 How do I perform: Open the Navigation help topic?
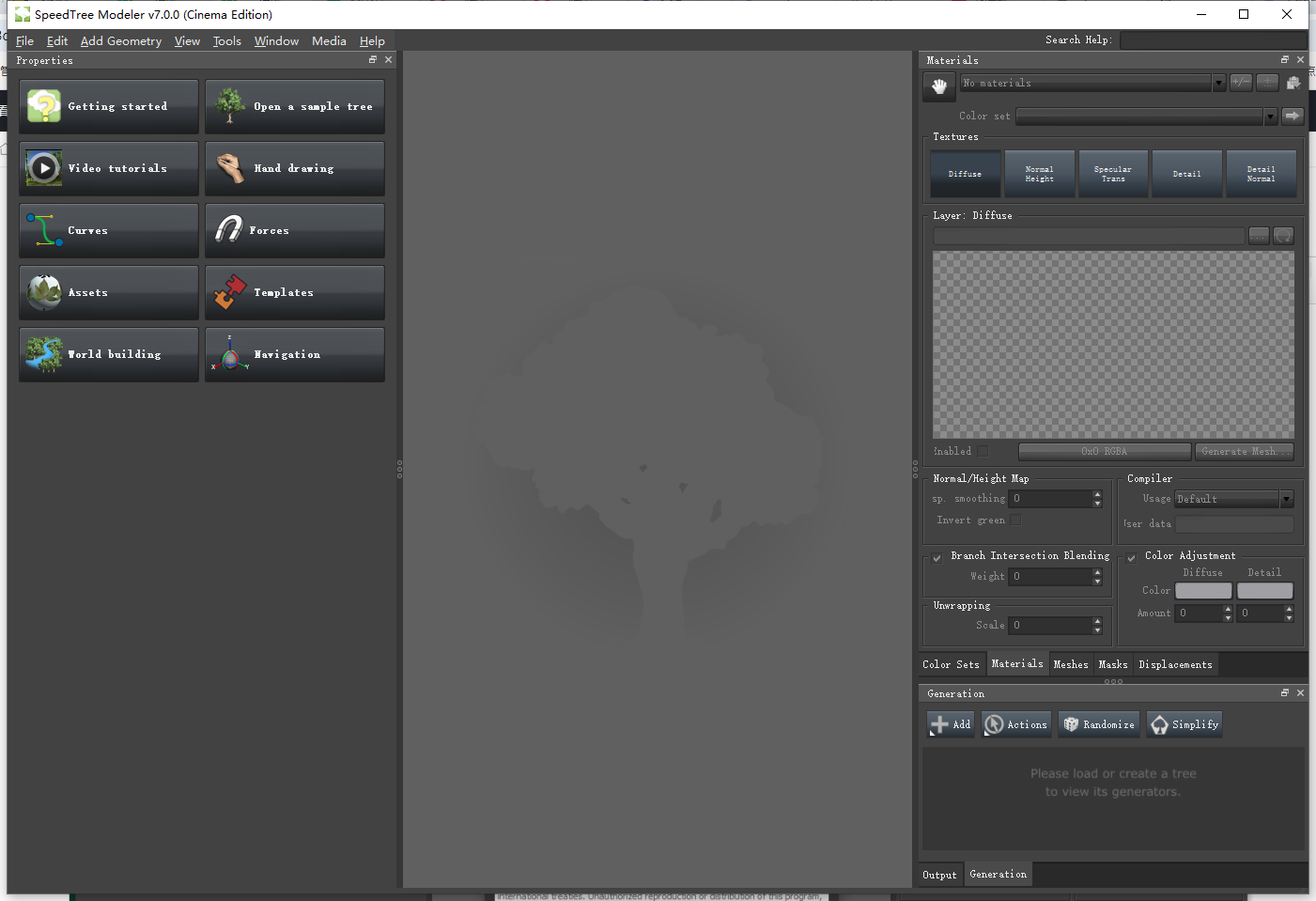[x=295, y=354]
